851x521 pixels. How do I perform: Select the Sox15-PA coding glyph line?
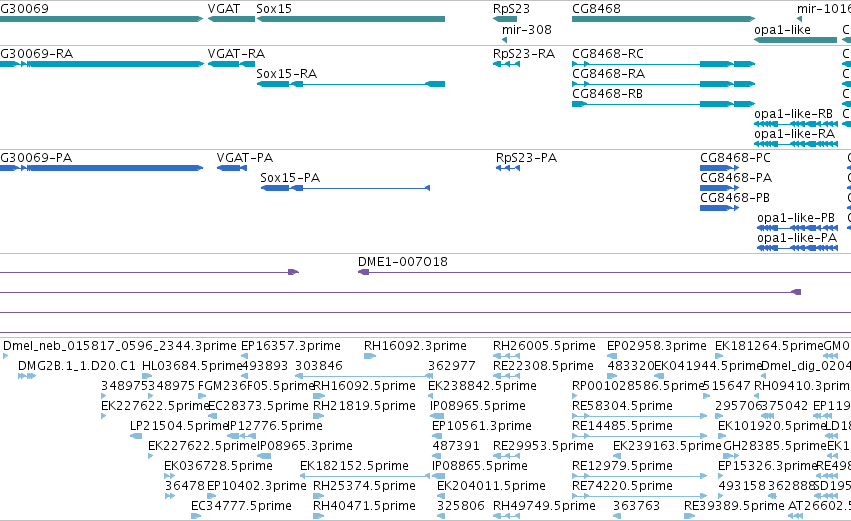(x=345, y=188)
